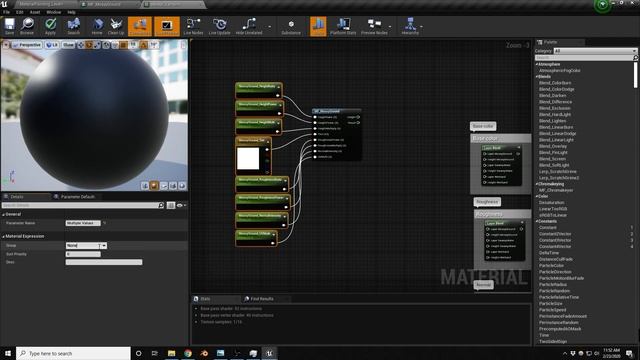The width and height of the screenshot is (640, 360).
Task: Click the white texture sample preview thumbnail
Action: (248, 158)
